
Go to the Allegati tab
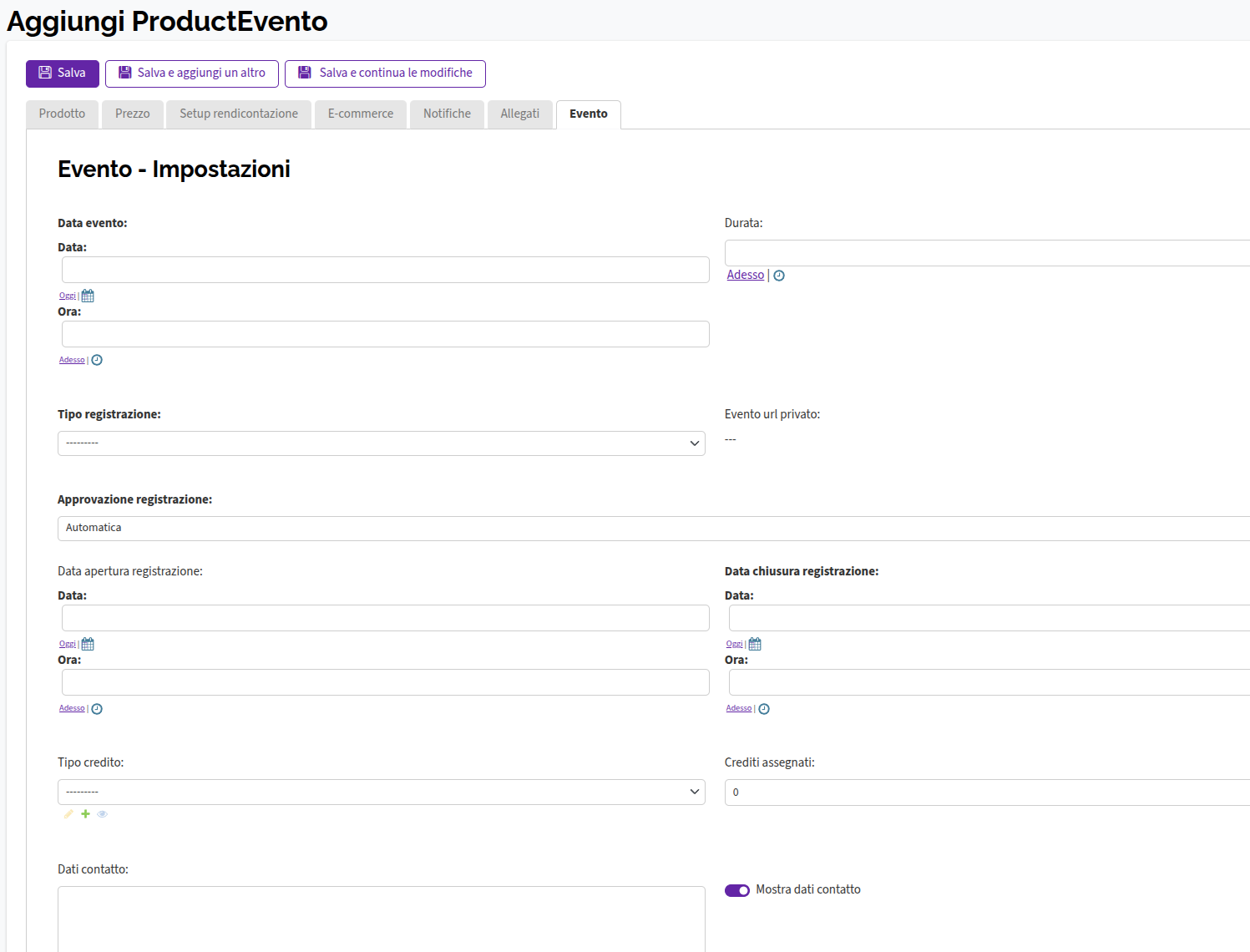point(520,114)
